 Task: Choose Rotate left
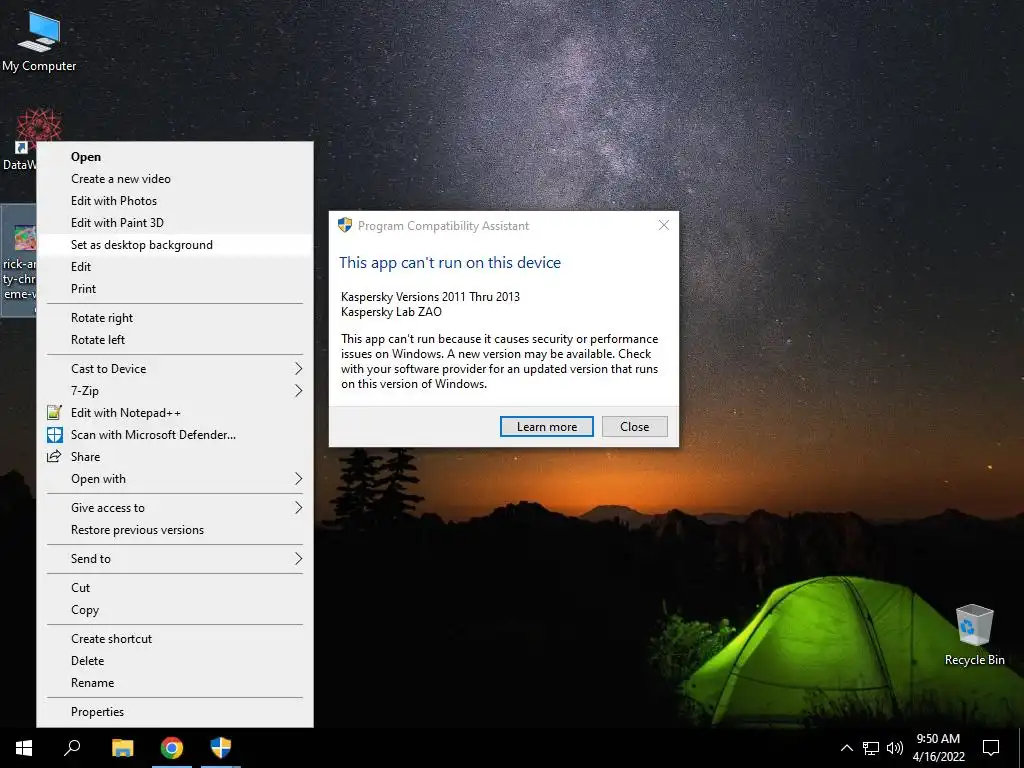[175, 340]
